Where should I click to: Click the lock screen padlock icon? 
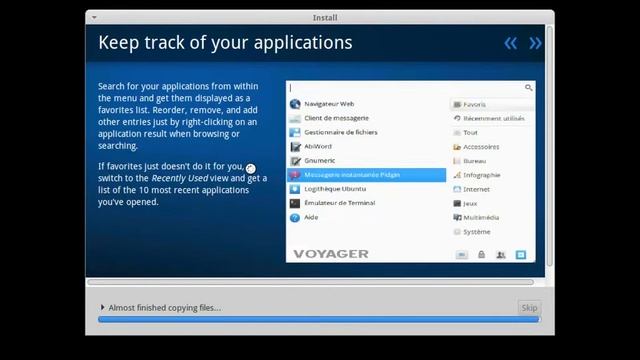tap(482, 255)
